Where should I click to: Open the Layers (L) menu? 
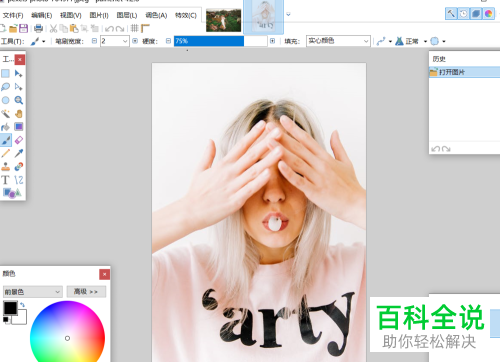127,15
